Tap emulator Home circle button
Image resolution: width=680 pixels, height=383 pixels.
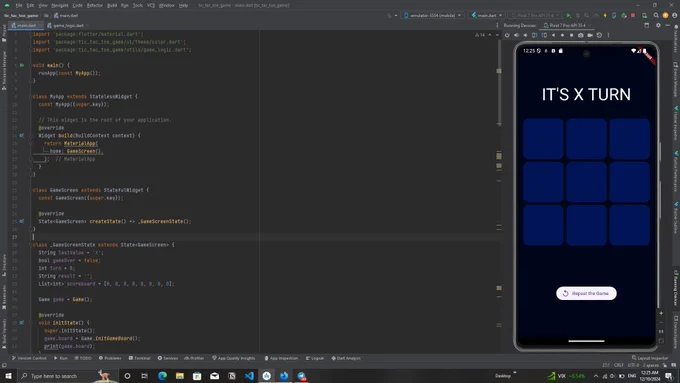click(x=562, y=35)
